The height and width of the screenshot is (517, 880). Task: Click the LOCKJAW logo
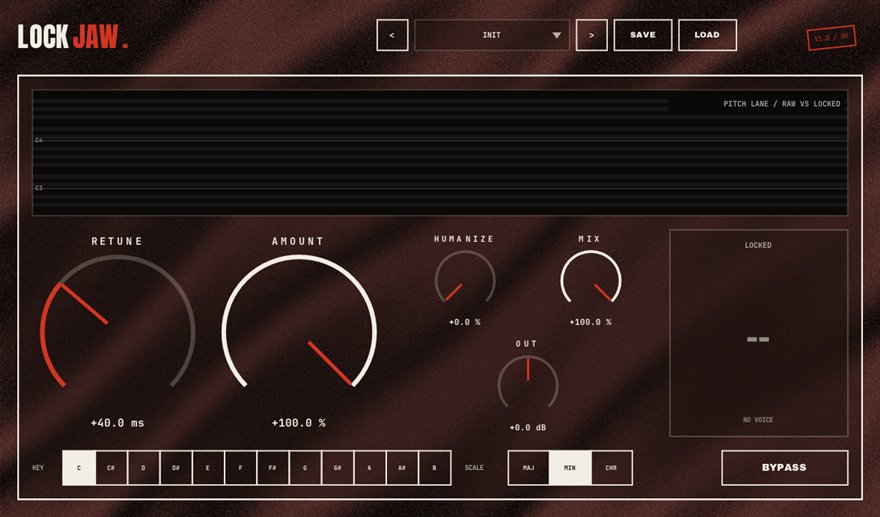tap(73, 36)
